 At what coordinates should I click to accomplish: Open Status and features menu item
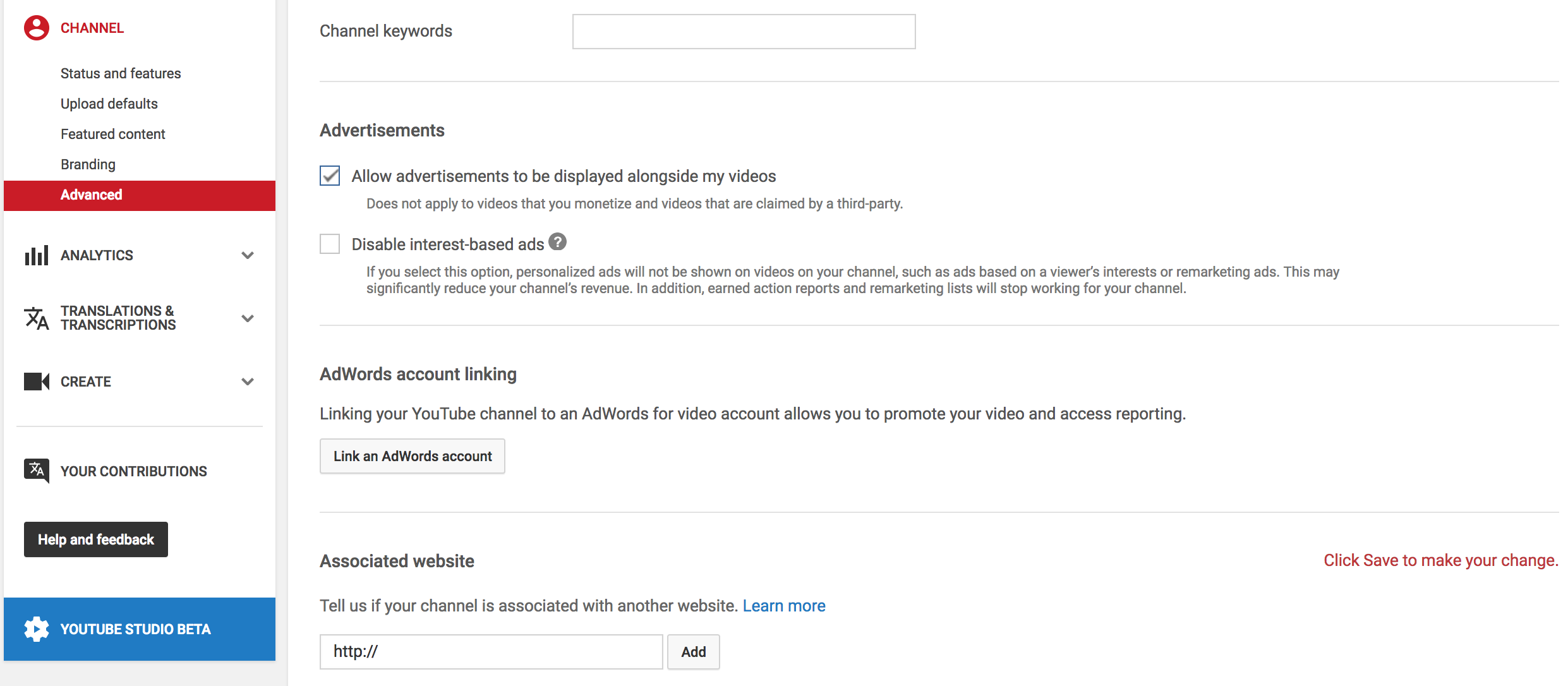click(121, 73)
